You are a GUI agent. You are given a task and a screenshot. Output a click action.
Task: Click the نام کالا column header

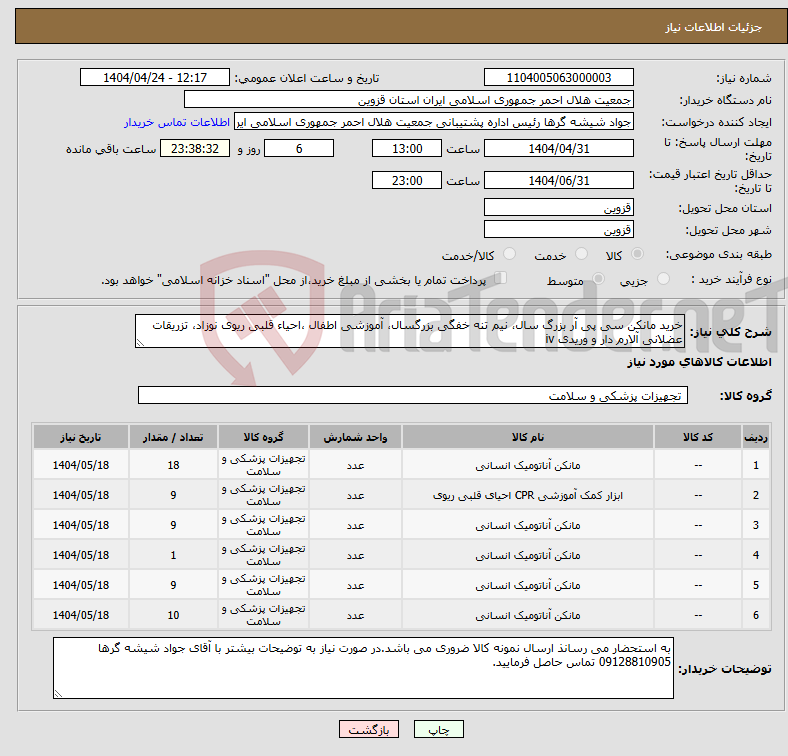tap(528, 437)
